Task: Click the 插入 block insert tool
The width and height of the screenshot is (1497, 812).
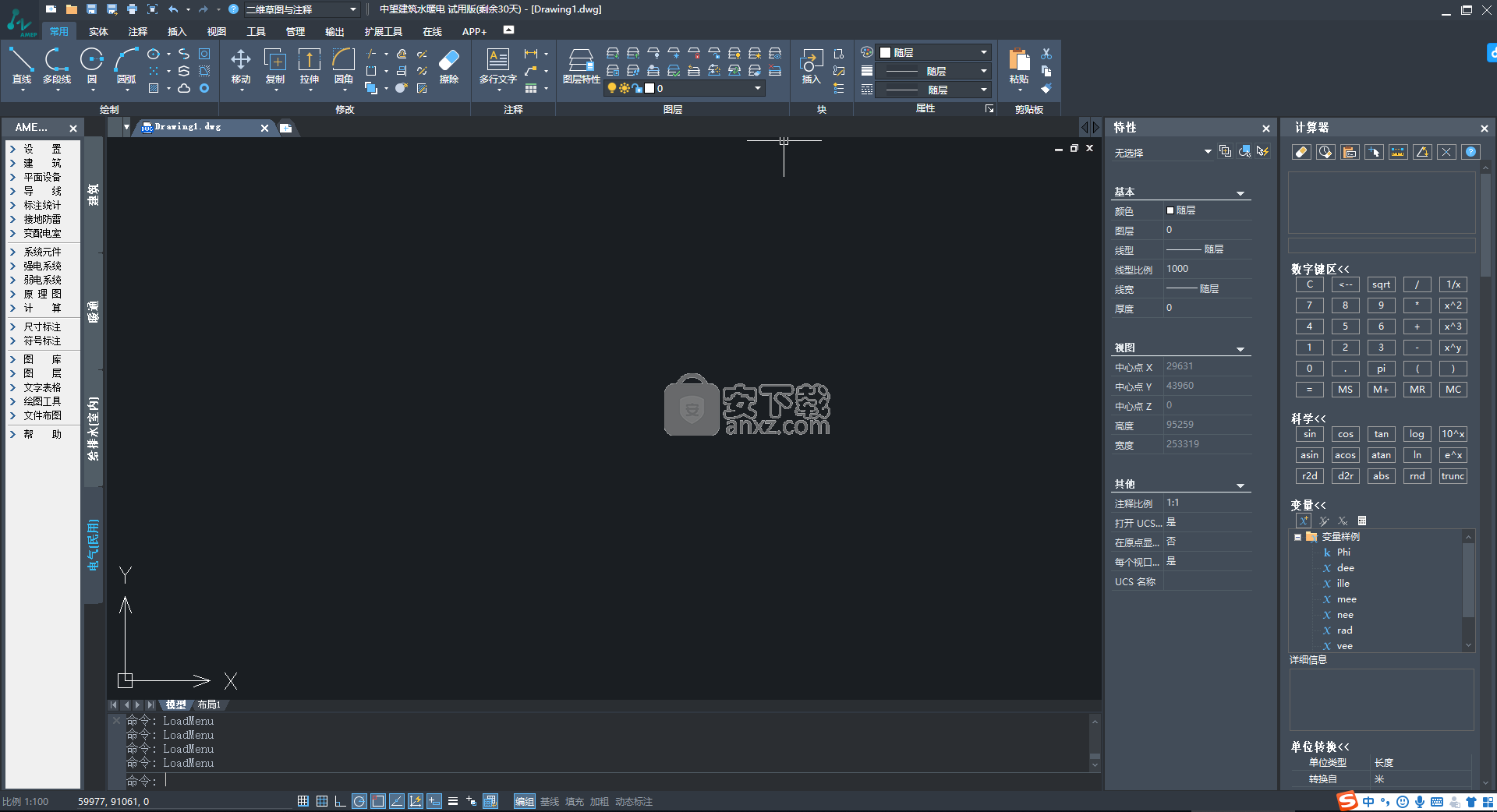Action: pyautogui.click(x=811, y=65)
